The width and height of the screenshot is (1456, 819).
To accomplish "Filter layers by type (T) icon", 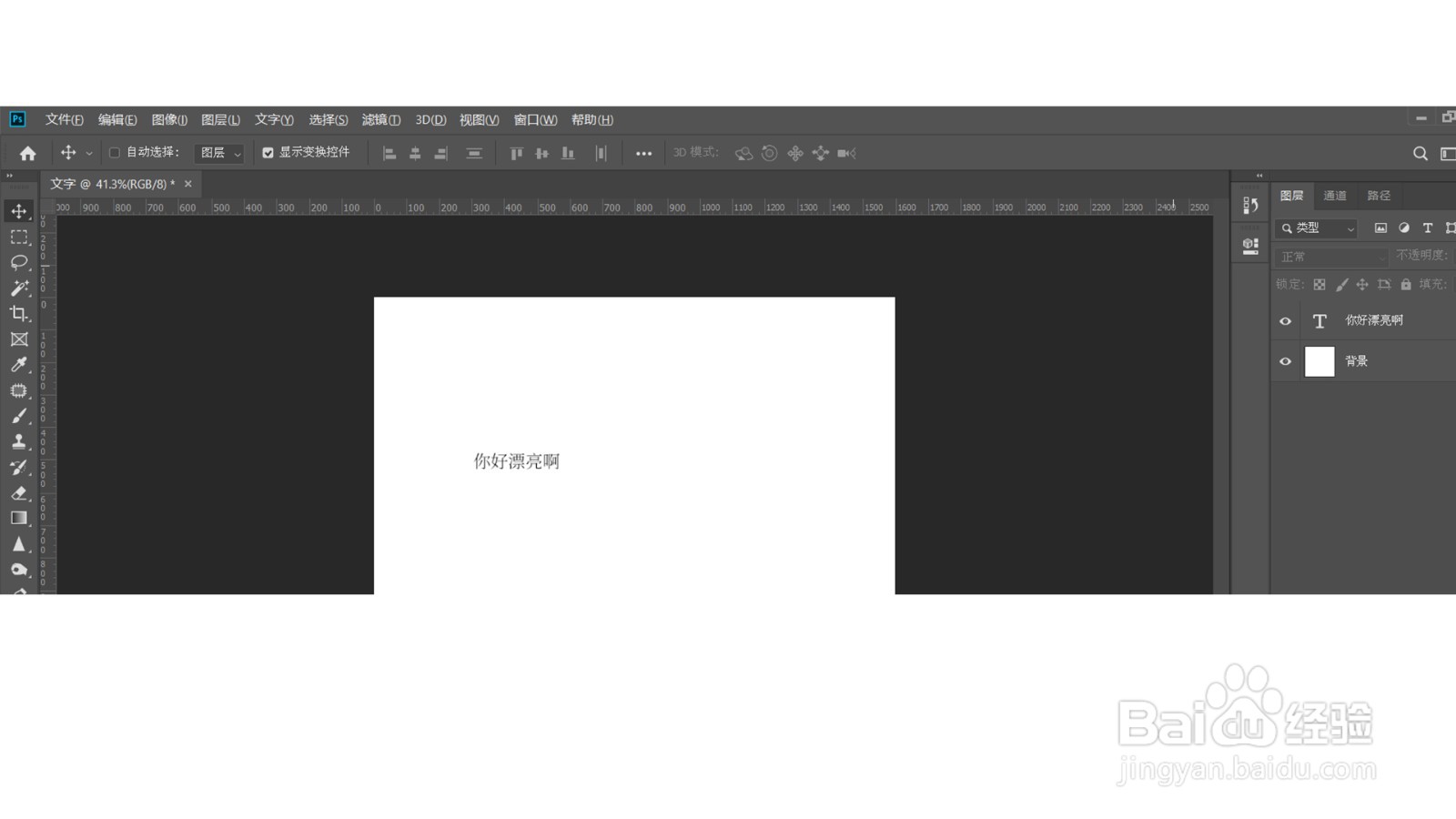I will [x=1428, y=227].
